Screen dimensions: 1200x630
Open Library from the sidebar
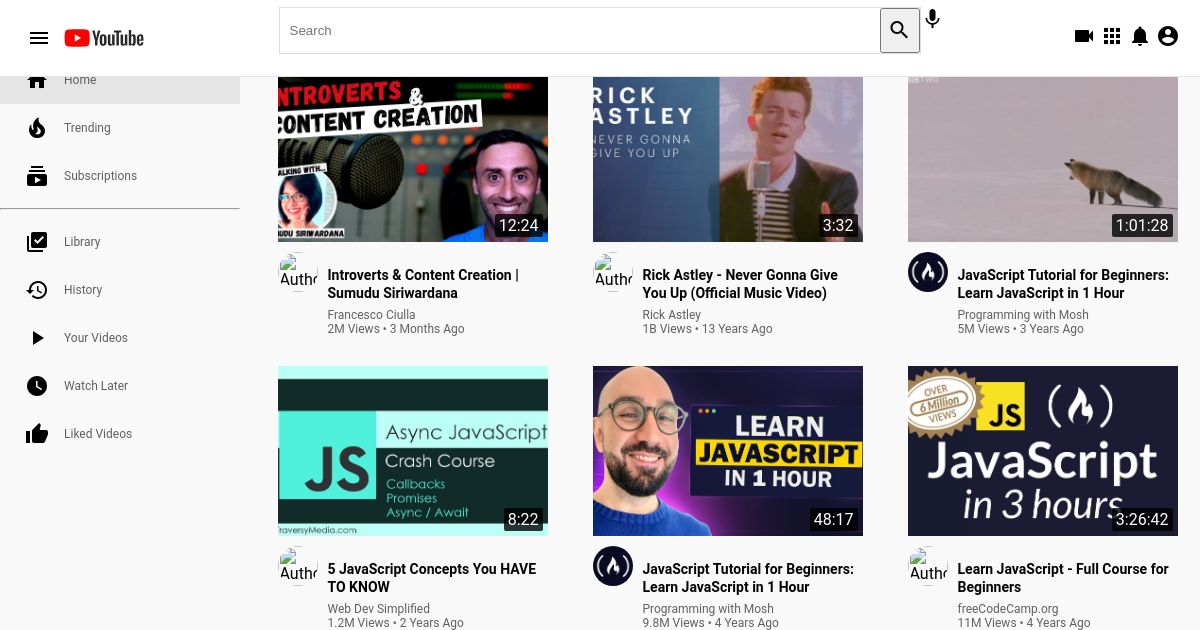click(x=81, y=242)
